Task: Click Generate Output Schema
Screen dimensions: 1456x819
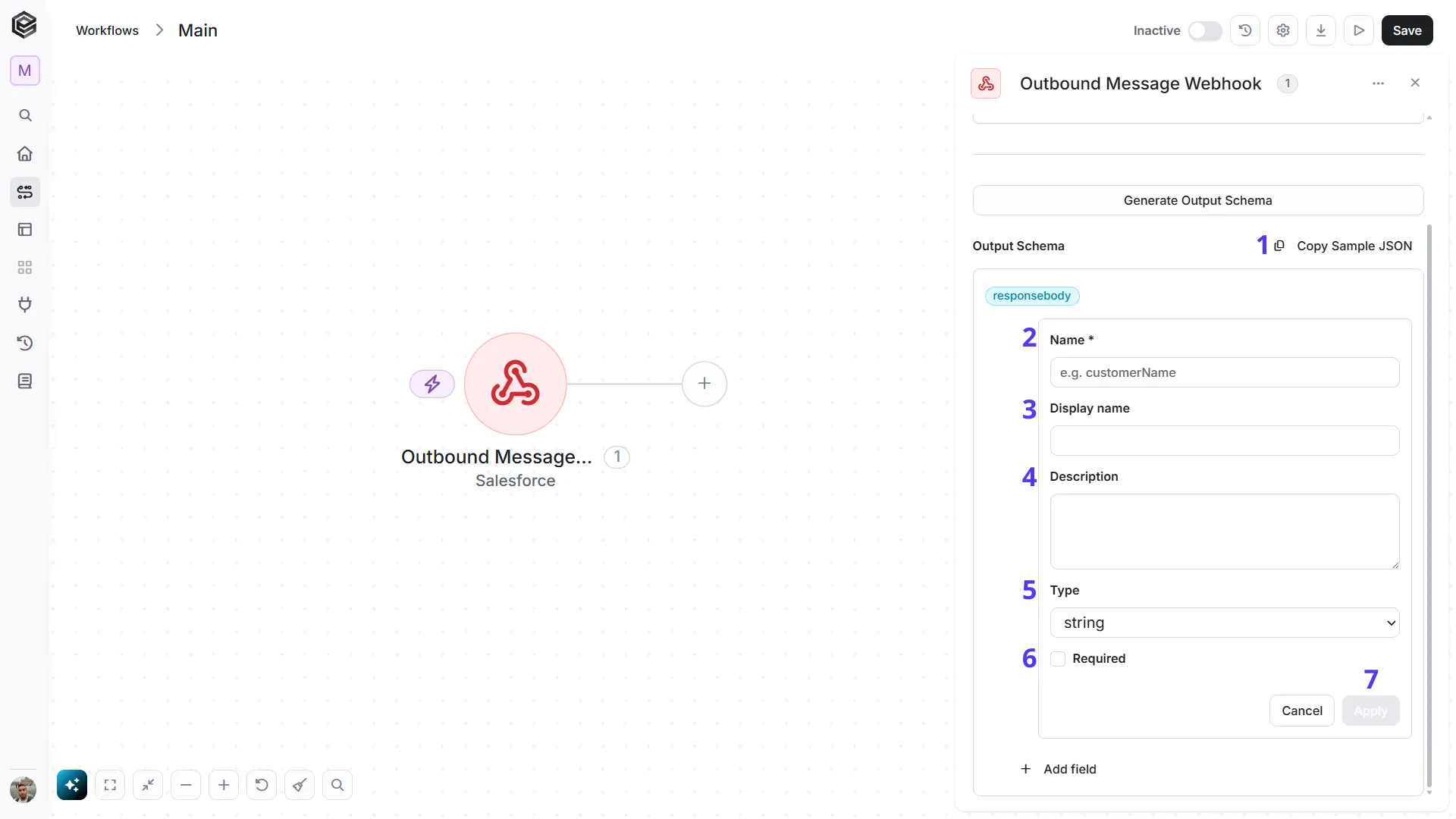Action: tap(1197, 200)
